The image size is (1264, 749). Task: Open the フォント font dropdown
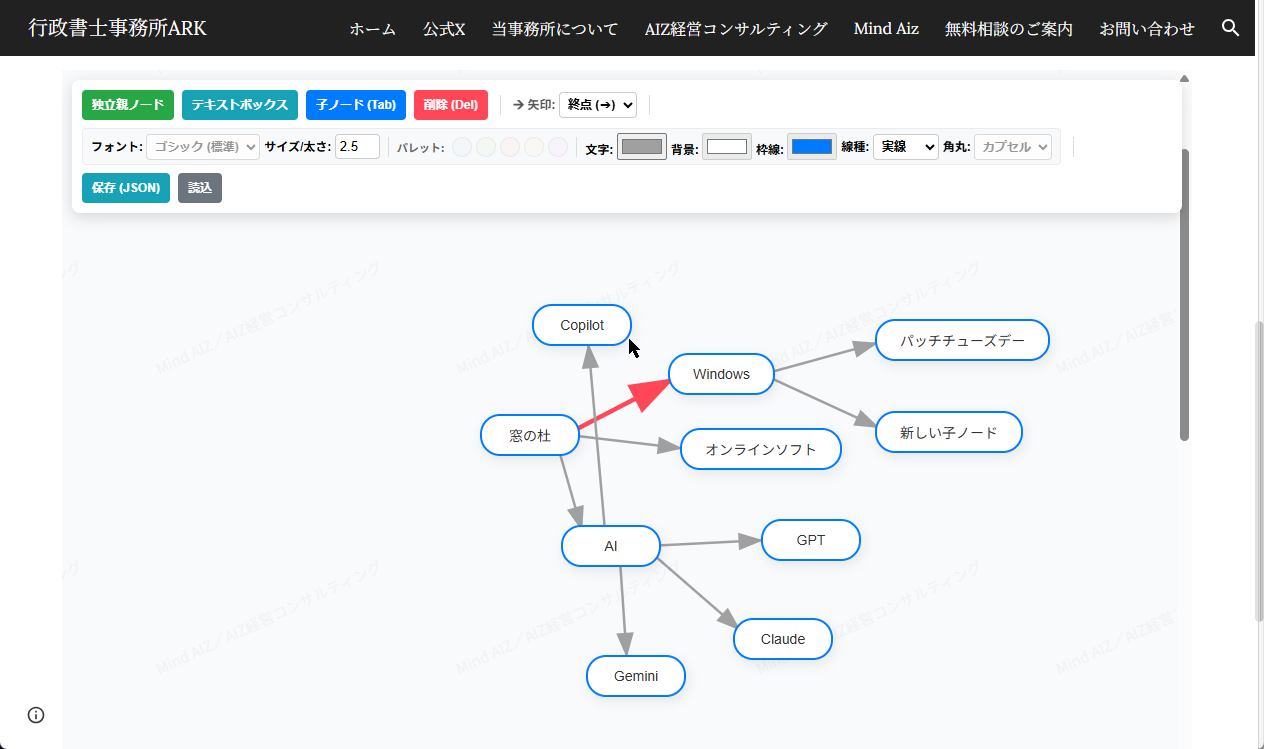(203, 147)
